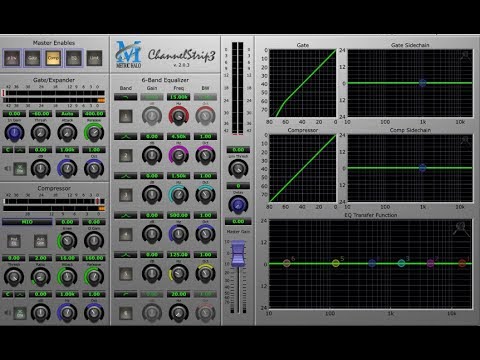This screenshot has height=360, width=480.
Task: Click the compressor attack 16.00 field
Action: 67,258
